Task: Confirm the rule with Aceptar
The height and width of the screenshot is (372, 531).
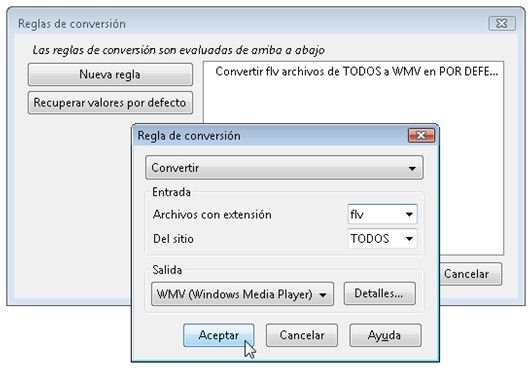Action: pyautogui.click(x=218, y=335)
